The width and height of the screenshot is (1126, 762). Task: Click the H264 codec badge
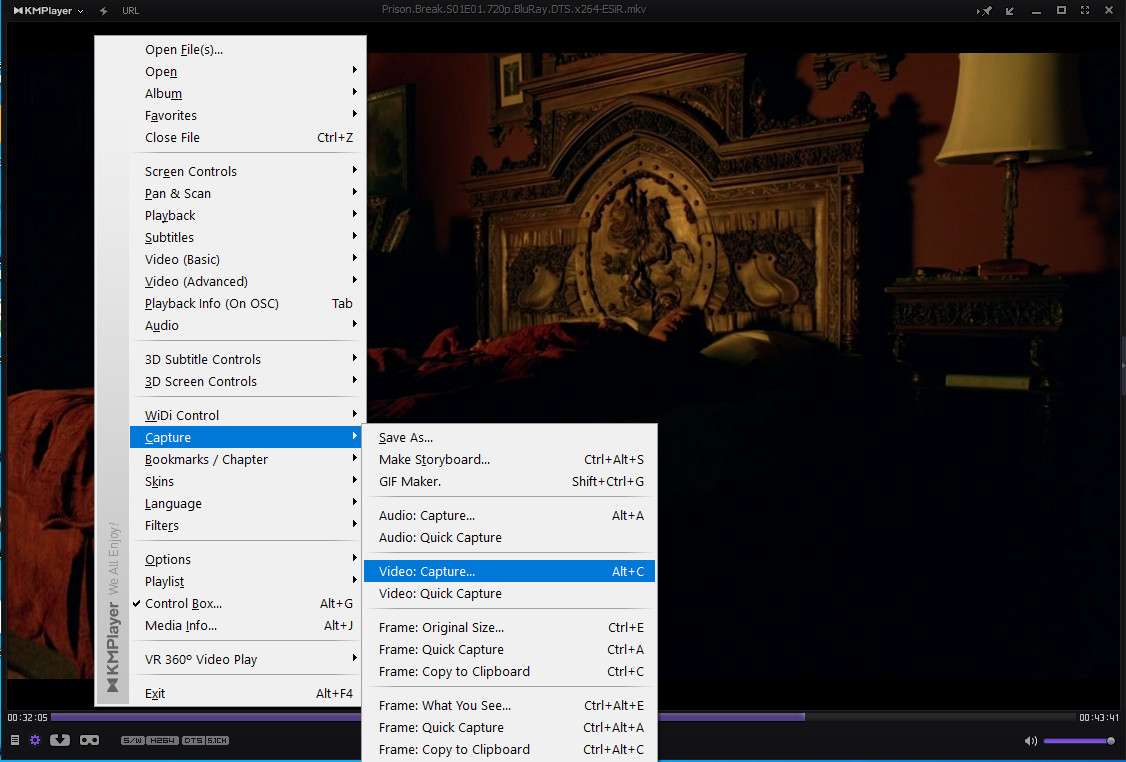pos(162,741)
